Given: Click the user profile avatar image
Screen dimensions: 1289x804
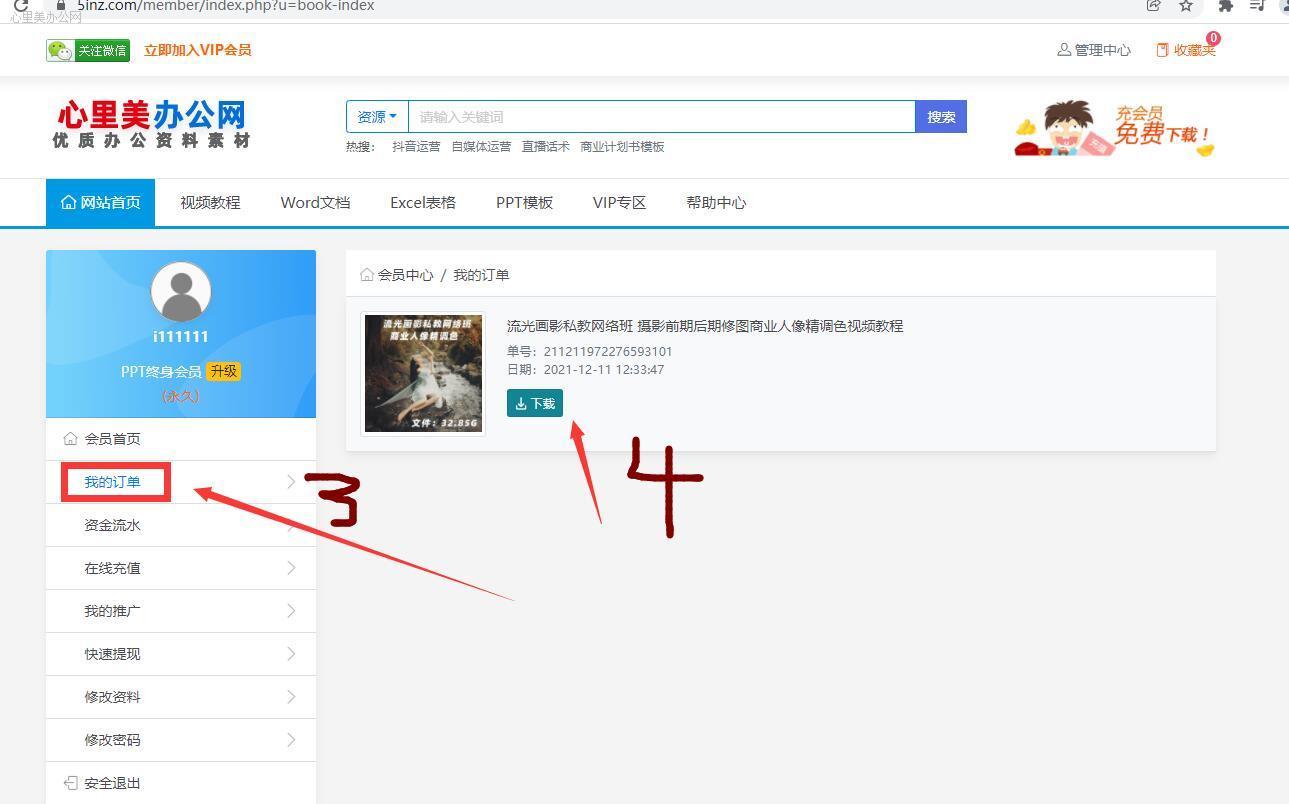Looking at the screenshot, I should [181, 292].
